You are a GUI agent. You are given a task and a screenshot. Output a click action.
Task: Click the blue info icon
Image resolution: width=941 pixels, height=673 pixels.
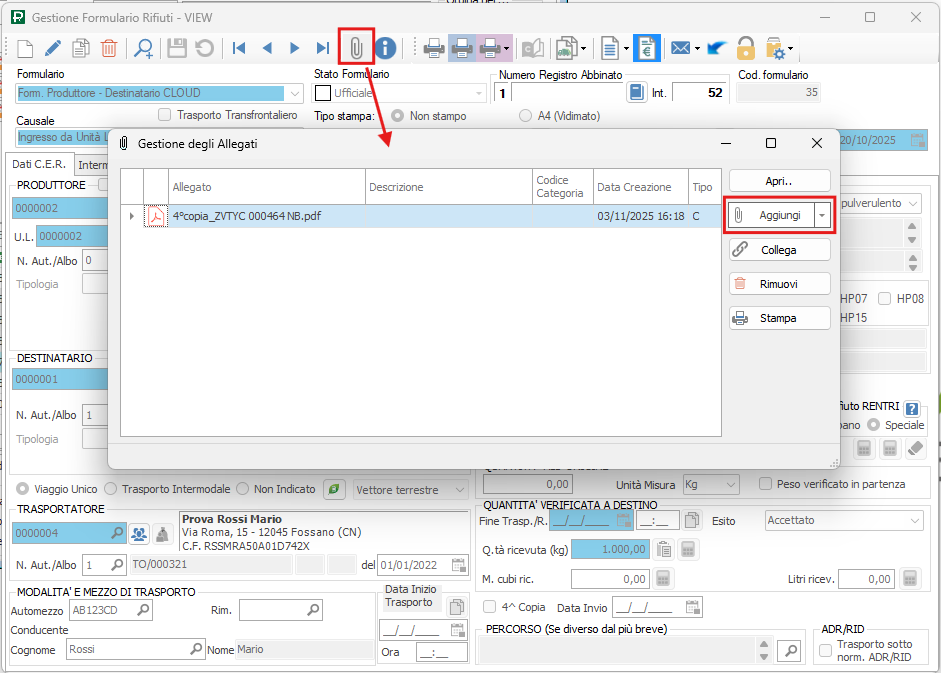(385, 47)
